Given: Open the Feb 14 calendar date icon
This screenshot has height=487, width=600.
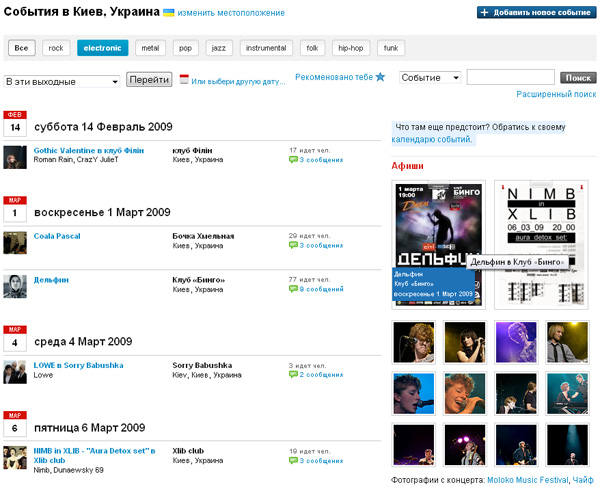Looking at the screenshot, I should coord(15,123).
